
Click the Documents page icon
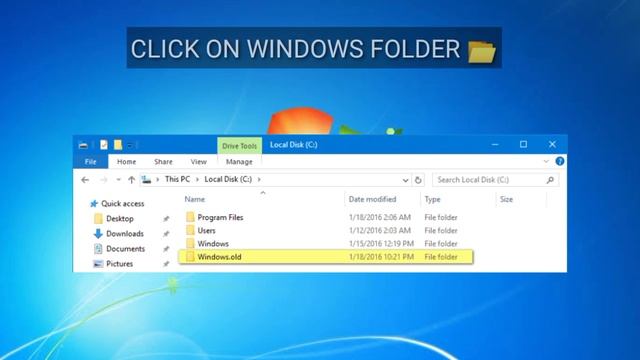(98, 249)
